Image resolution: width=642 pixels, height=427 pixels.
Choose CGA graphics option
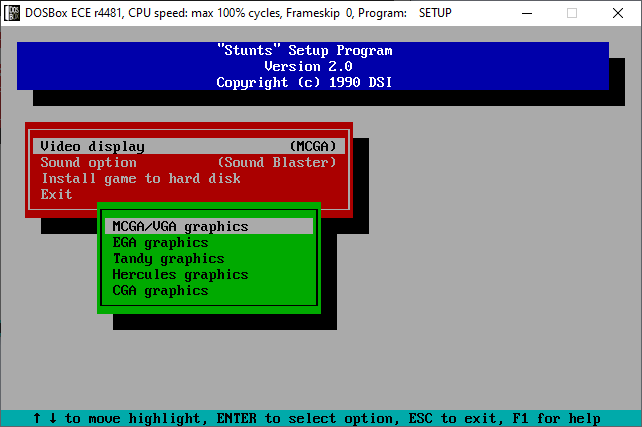209,290
